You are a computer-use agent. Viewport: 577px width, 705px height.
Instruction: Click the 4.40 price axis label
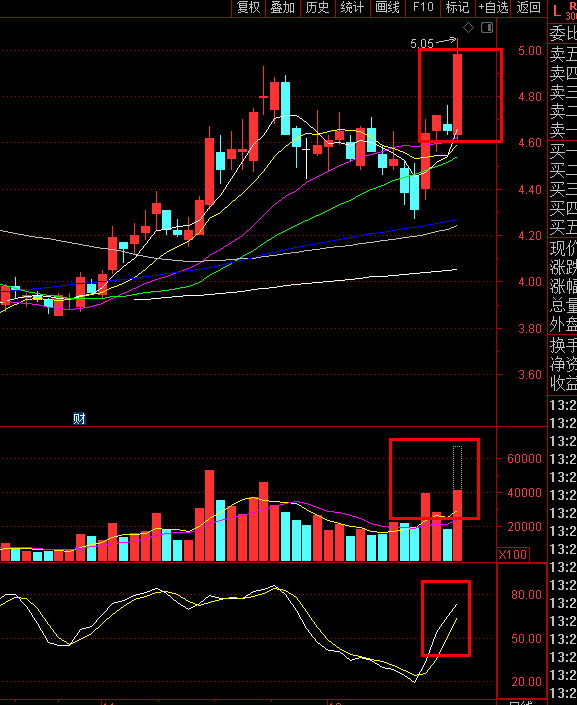pyautogui.click(x=530, y=190)
